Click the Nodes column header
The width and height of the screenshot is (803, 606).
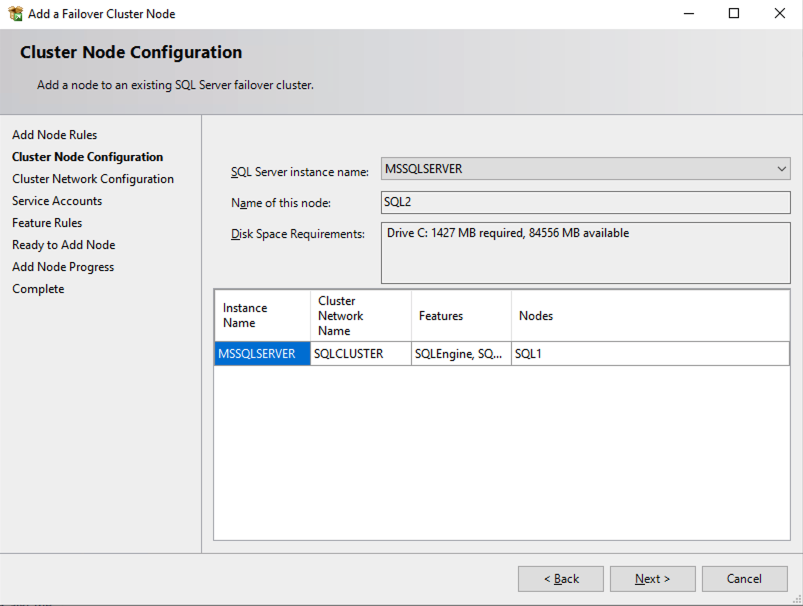(x=649, y=316)
